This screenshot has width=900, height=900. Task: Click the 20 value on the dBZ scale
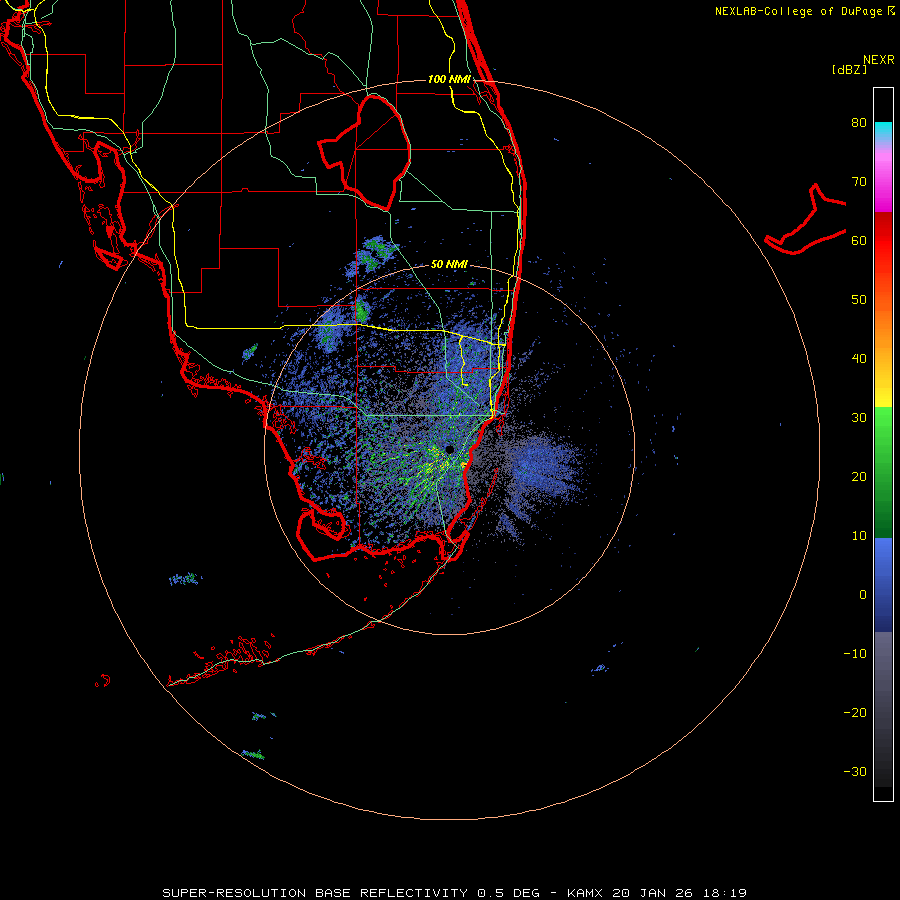pos(859,476)
